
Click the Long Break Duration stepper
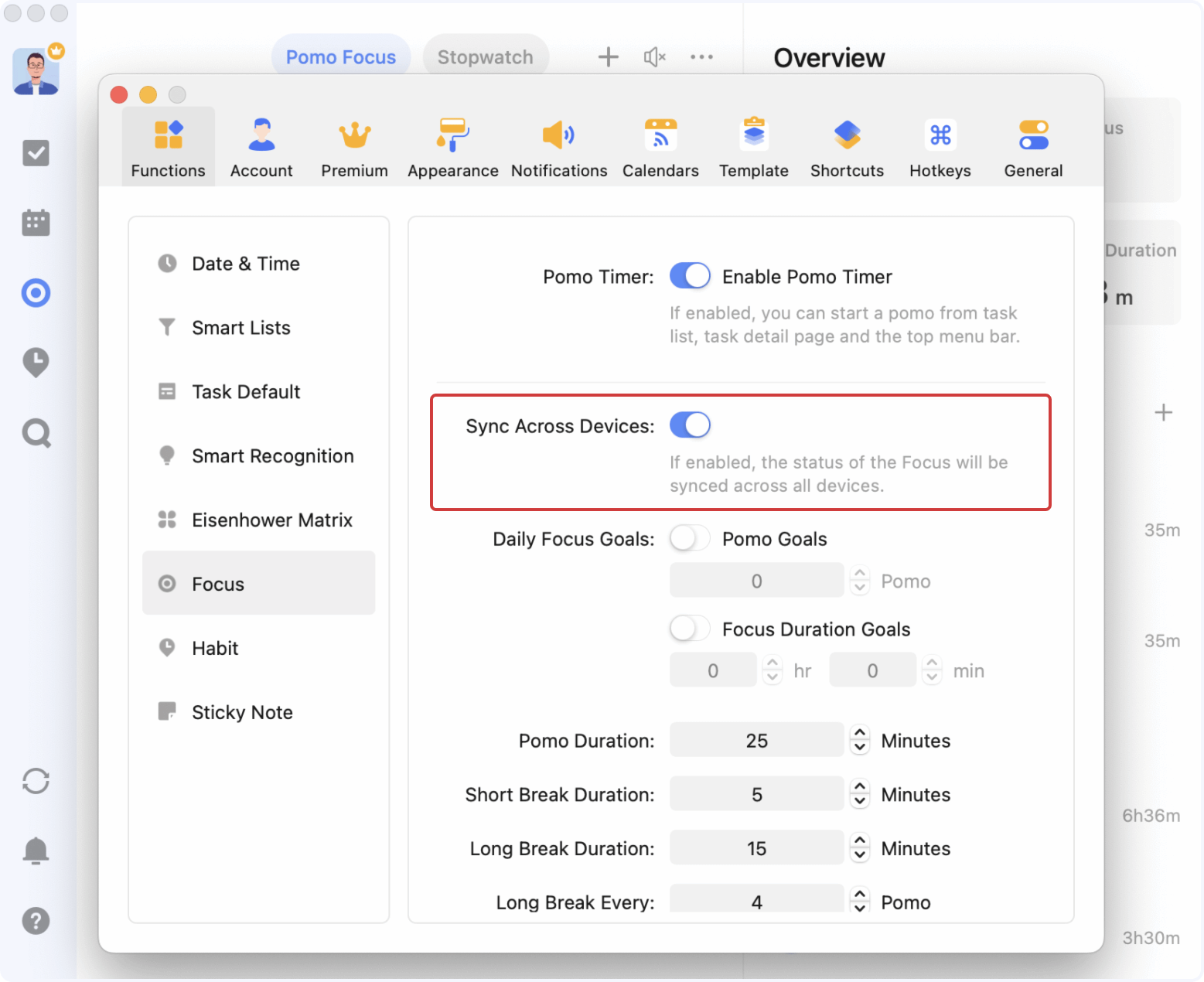pyautogui.click(x=860, y=848)
